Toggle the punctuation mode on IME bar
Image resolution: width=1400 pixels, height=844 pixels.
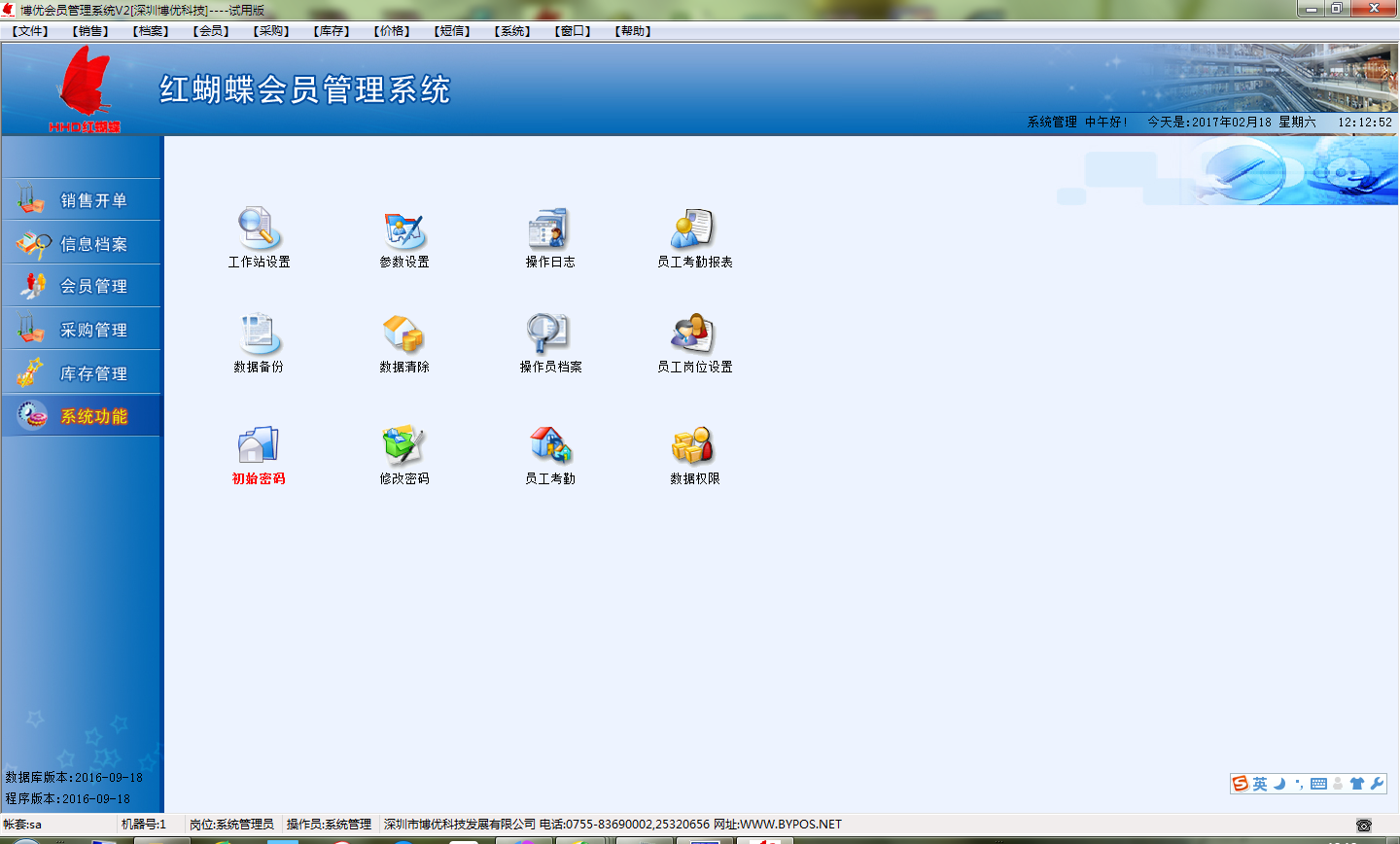point(1299,784)
